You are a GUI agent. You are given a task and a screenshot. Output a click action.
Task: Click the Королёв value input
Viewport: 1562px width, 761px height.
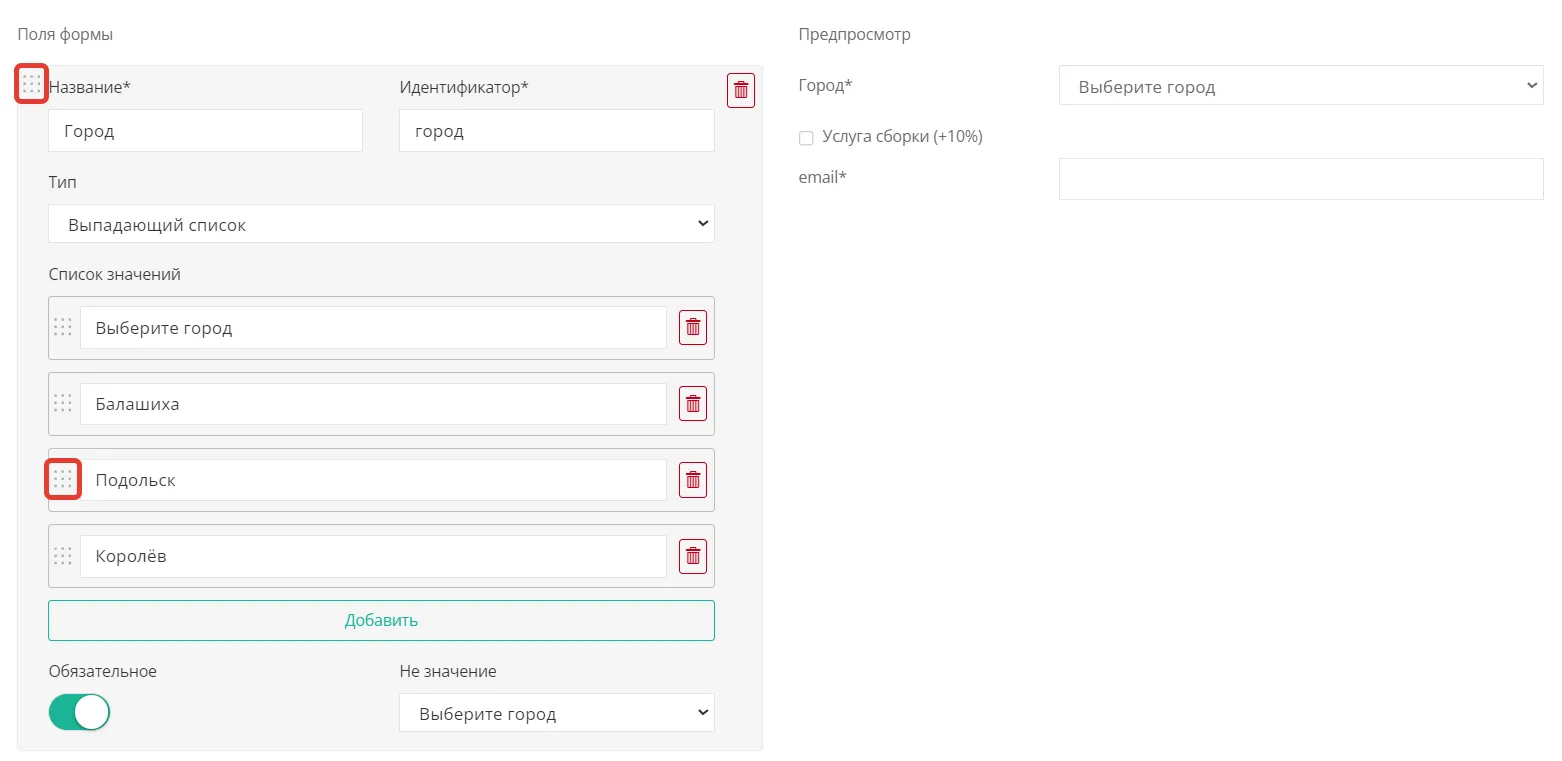tap(373, 556)
